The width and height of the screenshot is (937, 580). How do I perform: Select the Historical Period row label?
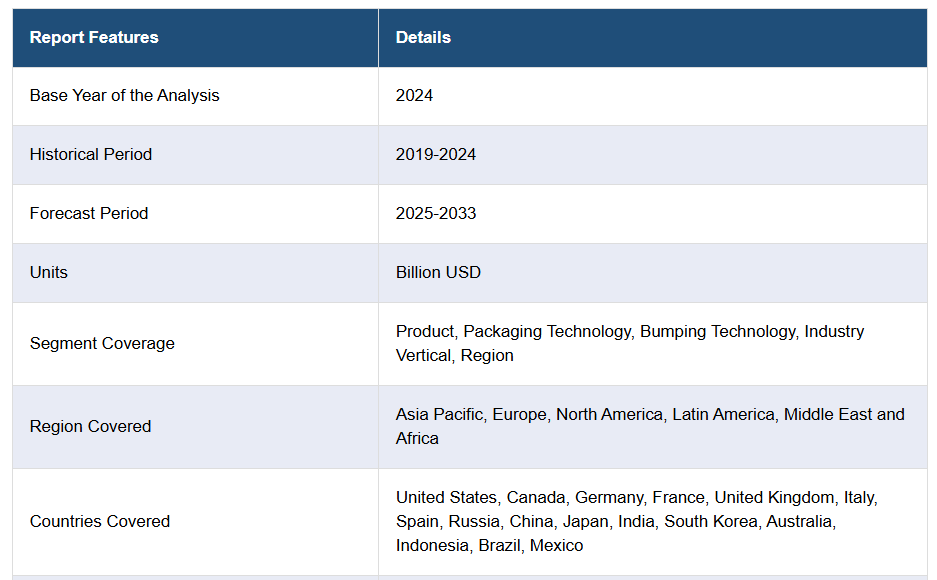pos(91,155)
